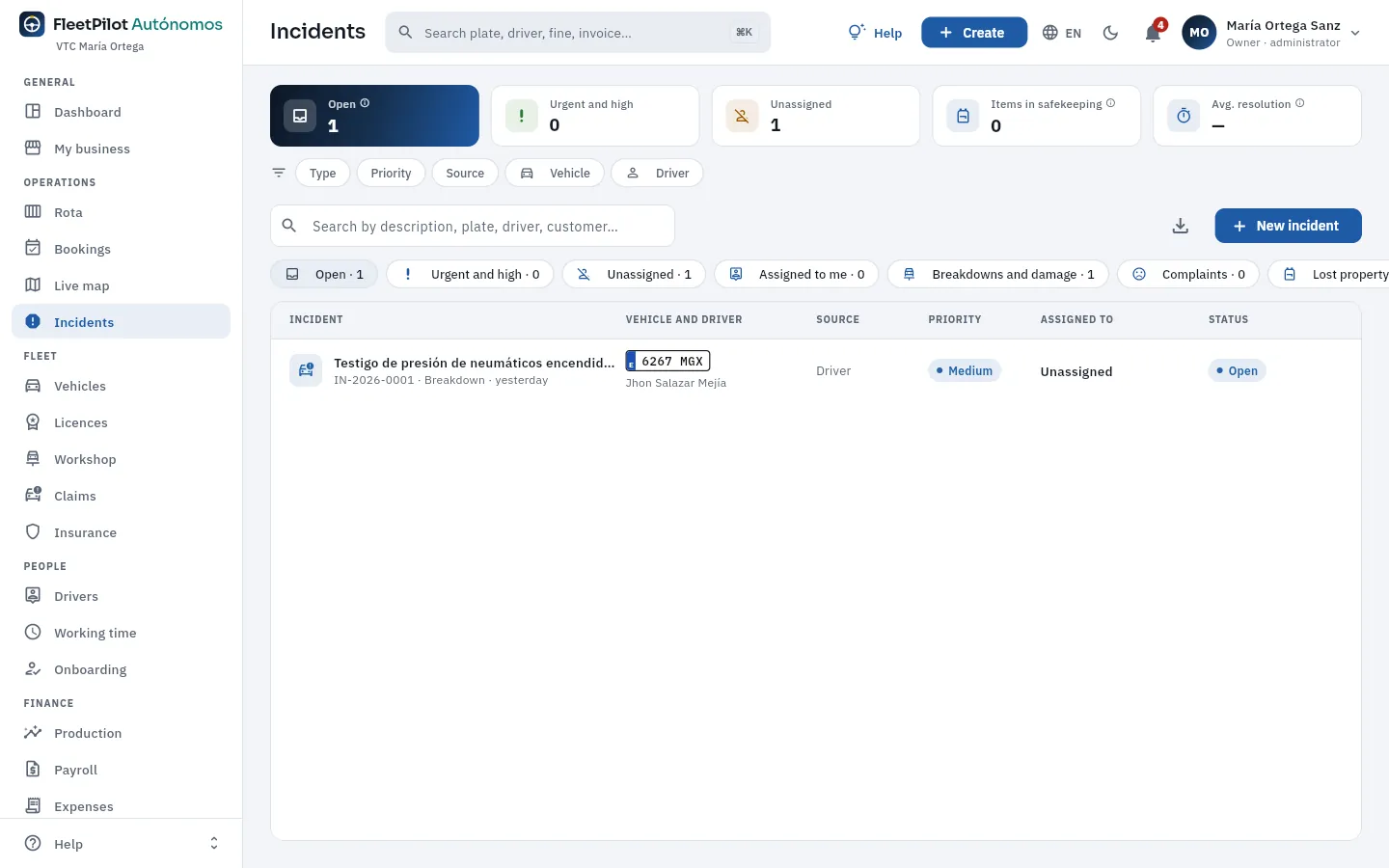Click info icon next to Avg. resolution
This screenshot has width=1389, height=868.
tap(1300, 103)
